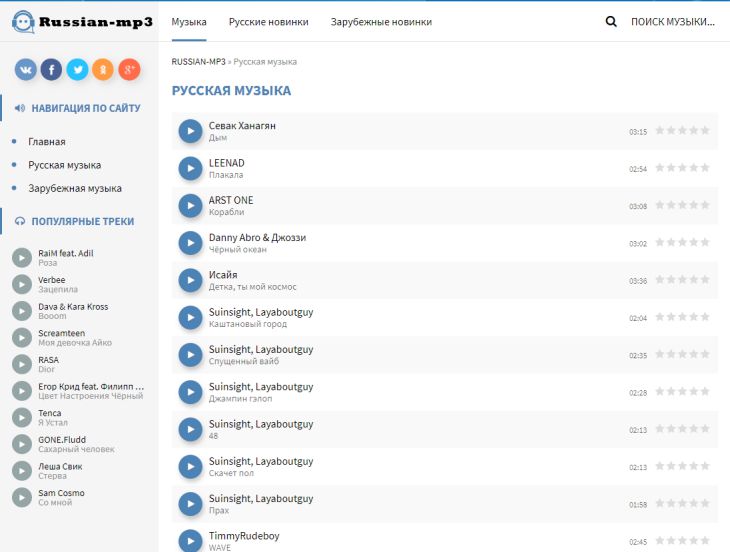Viewport: 730px width, 552px height.
Task: Play Sam Cosmo's Со мной in sidebar
Action: coord(22,497)
